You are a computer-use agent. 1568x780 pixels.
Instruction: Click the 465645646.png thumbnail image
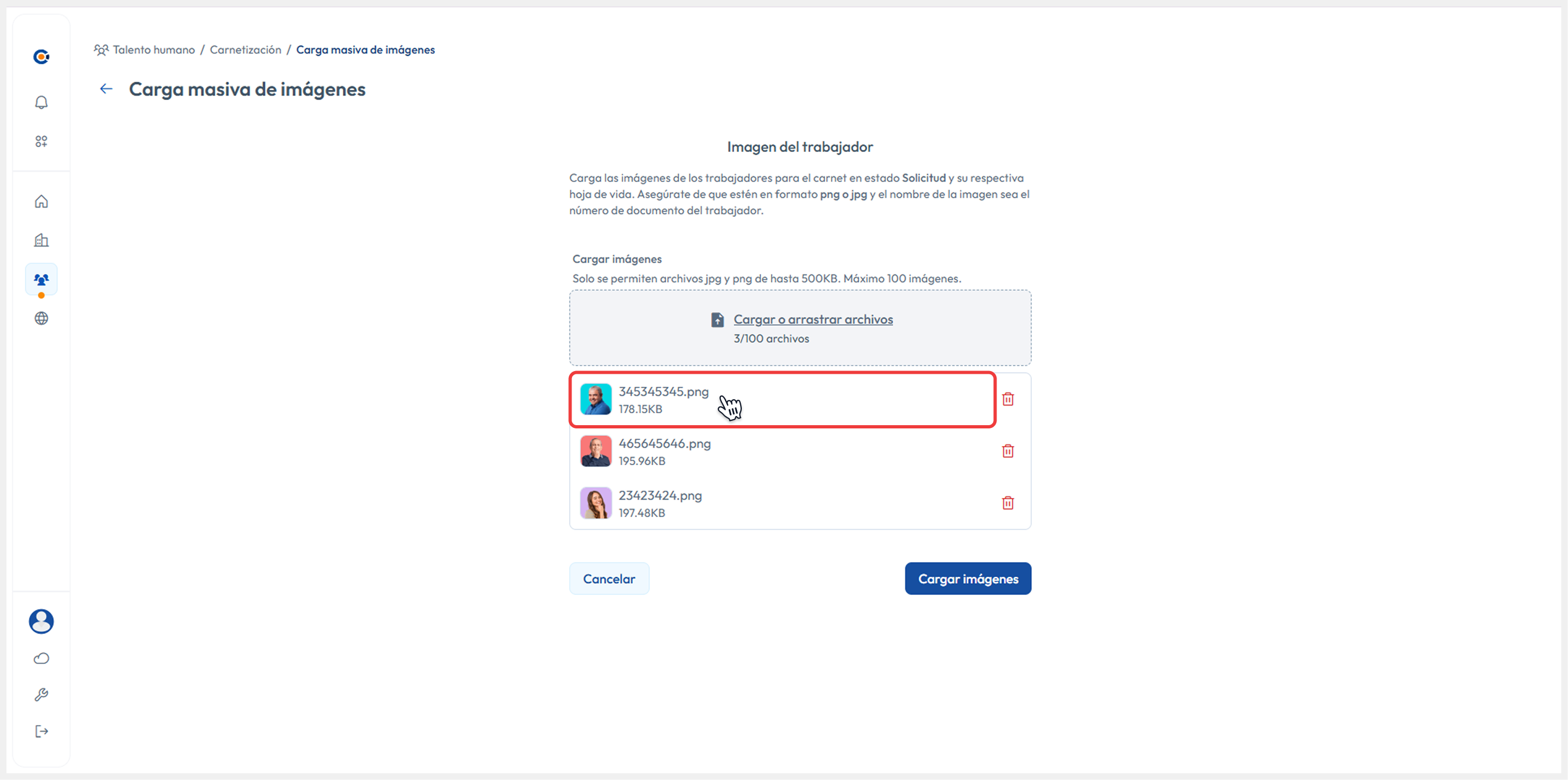(595, 451)
